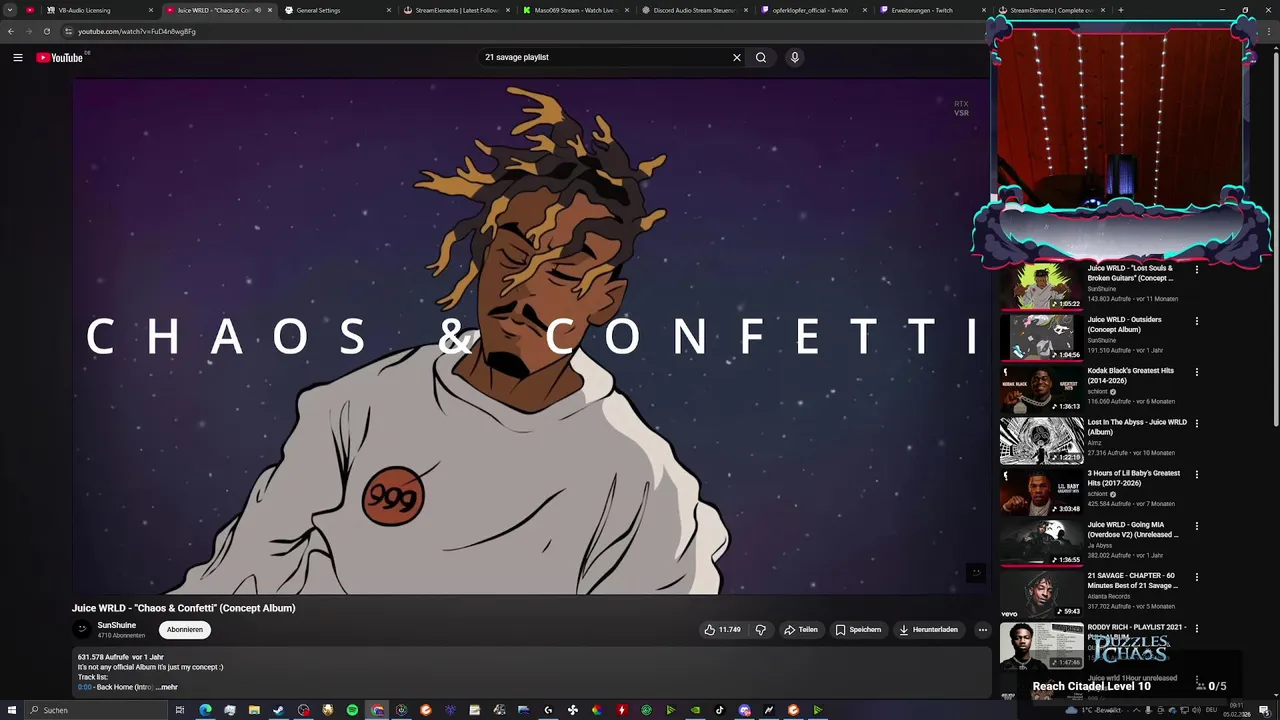Open the Windows Start menu

[11, 710]
